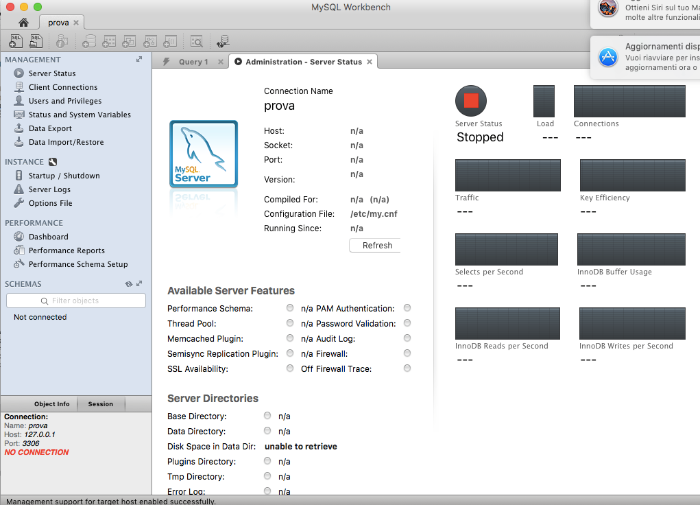Screen dimensions: 700x505
Task: Open the Session tab
Action: [x=100, y=404]
